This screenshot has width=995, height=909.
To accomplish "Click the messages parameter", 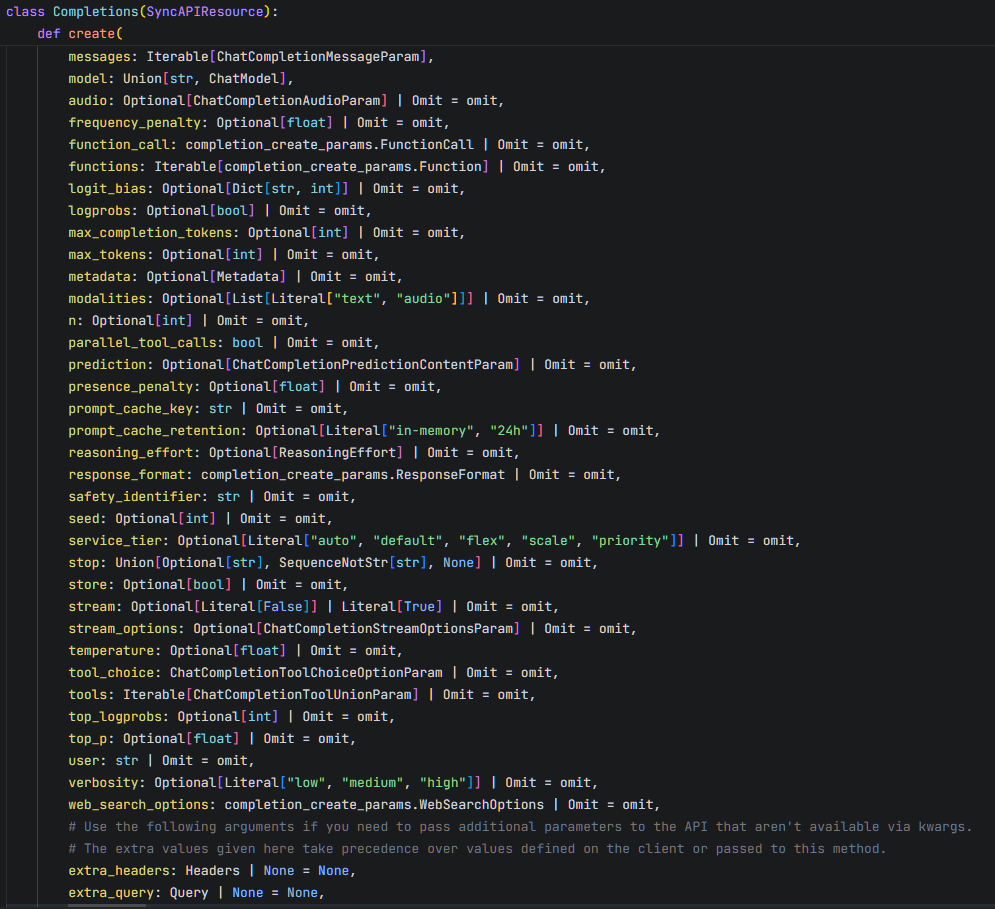I will [x=100, y=56].
